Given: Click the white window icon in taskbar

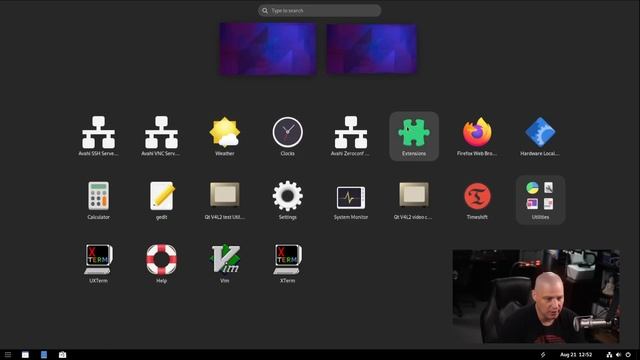Looking at the screenshot, I should point(25,355).
